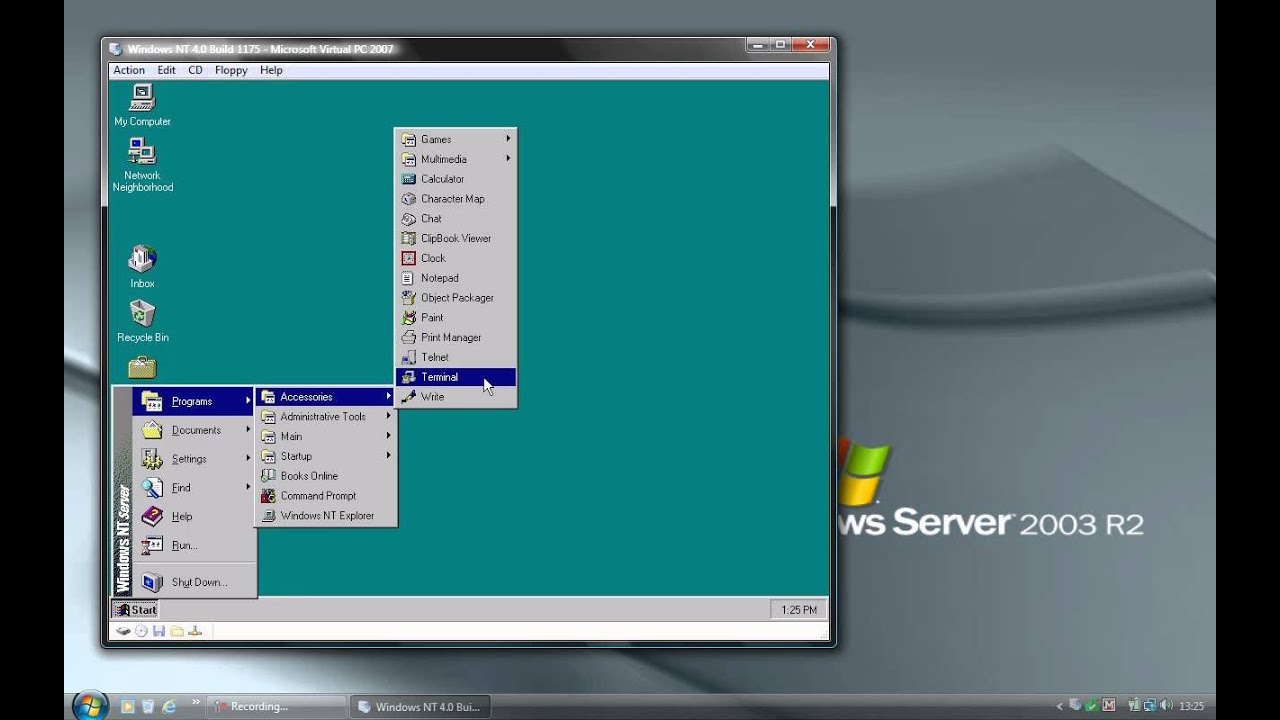This screenshot has width=1280, height=720.
Task: Click the 1:25 PM clock in NT taskbar
Action: tap(799, 610)
